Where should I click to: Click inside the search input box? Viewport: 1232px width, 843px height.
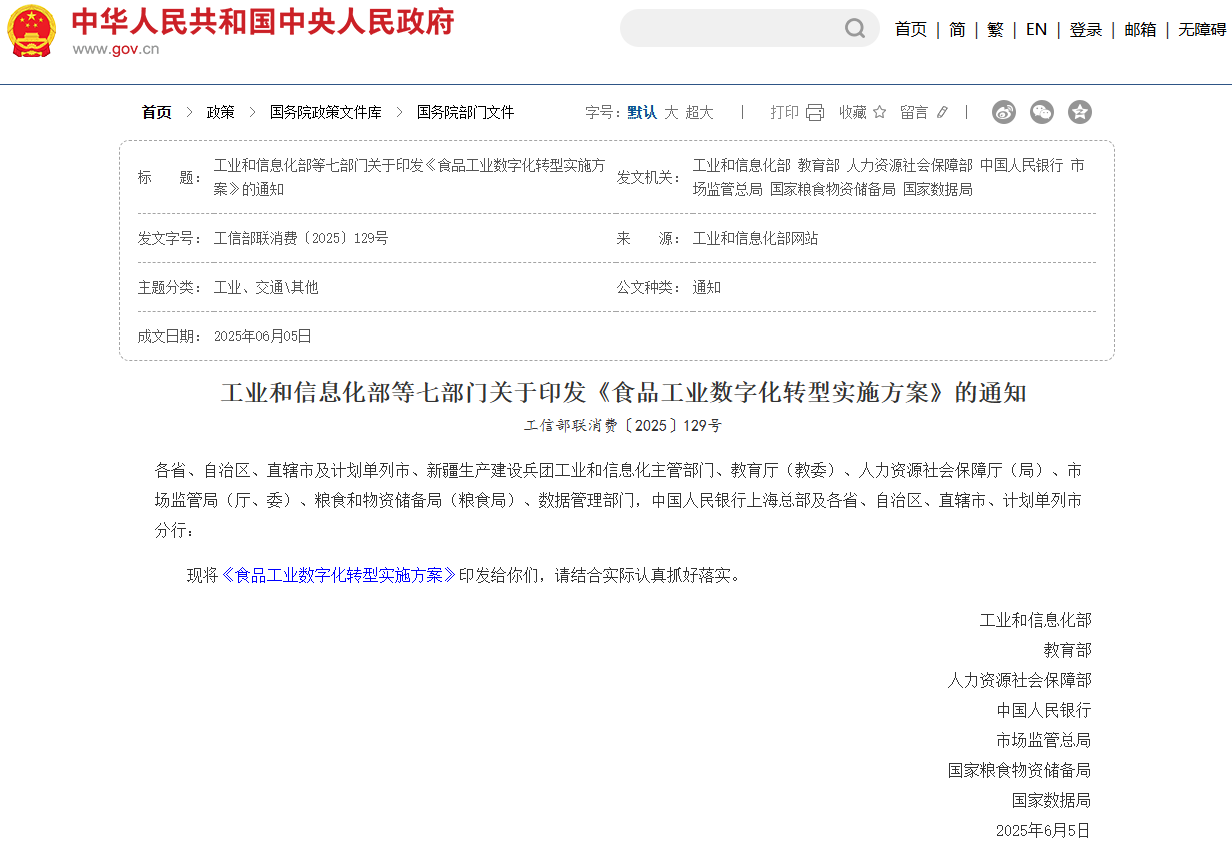click(x=730, y=28)
